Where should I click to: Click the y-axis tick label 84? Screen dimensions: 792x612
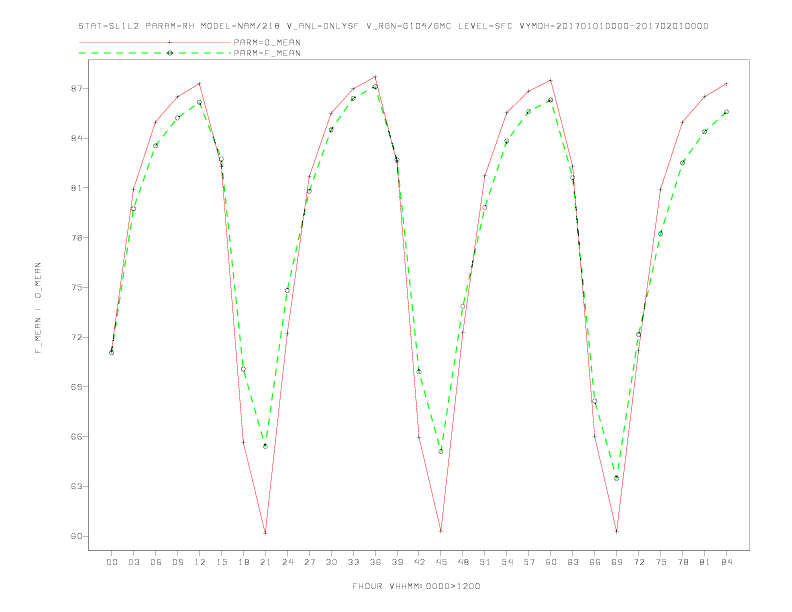click(77, 138)
